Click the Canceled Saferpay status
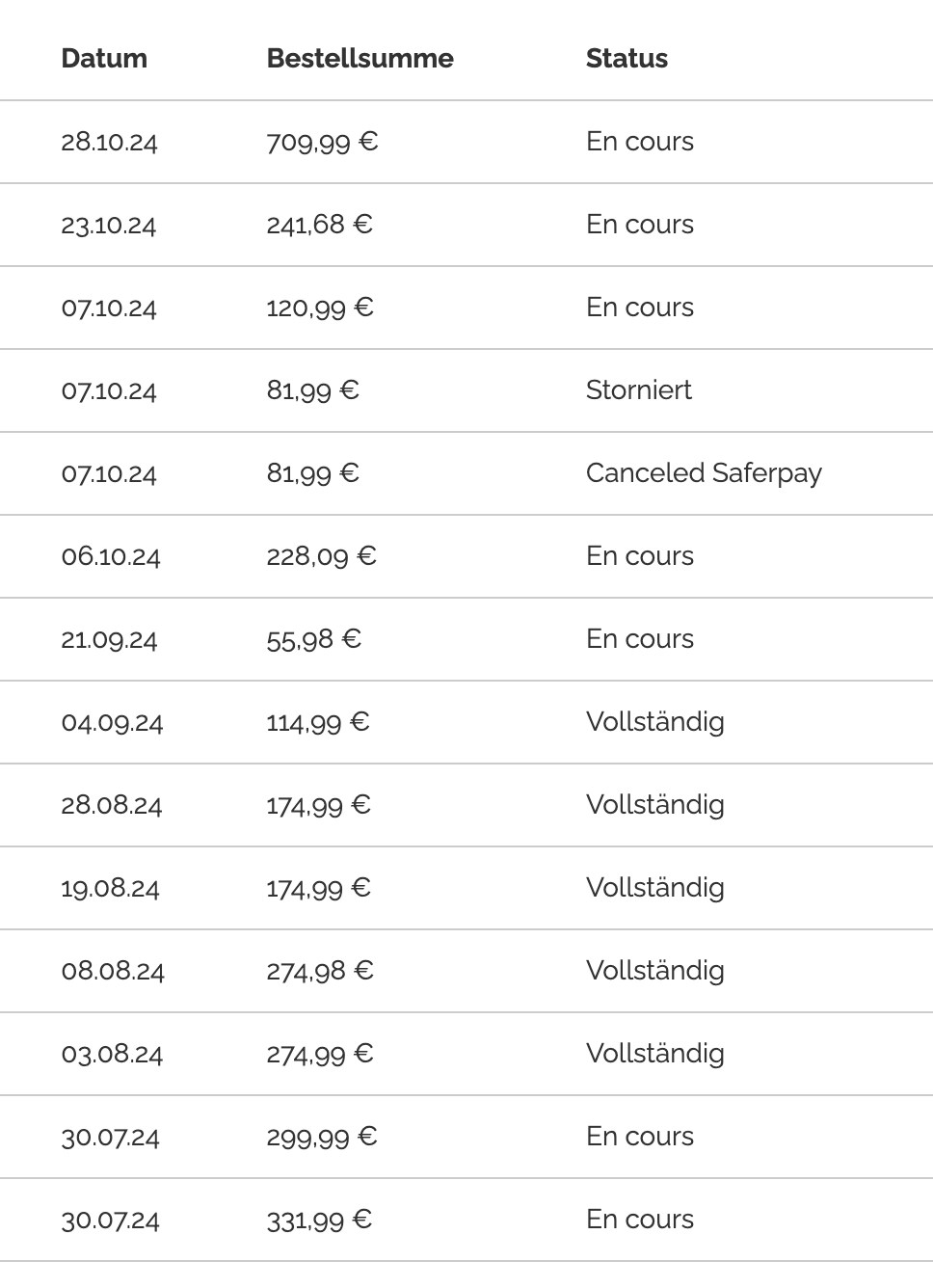This screenshot has height=1288, width=933. (704, 473)
